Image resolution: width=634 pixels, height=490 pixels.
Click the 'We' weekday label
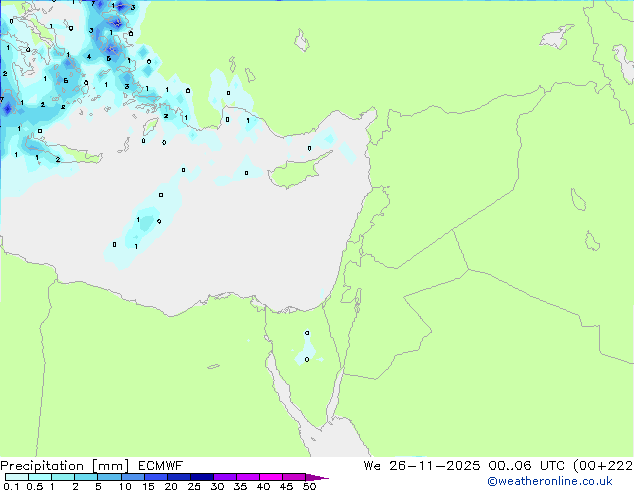[x=372, y=466]
